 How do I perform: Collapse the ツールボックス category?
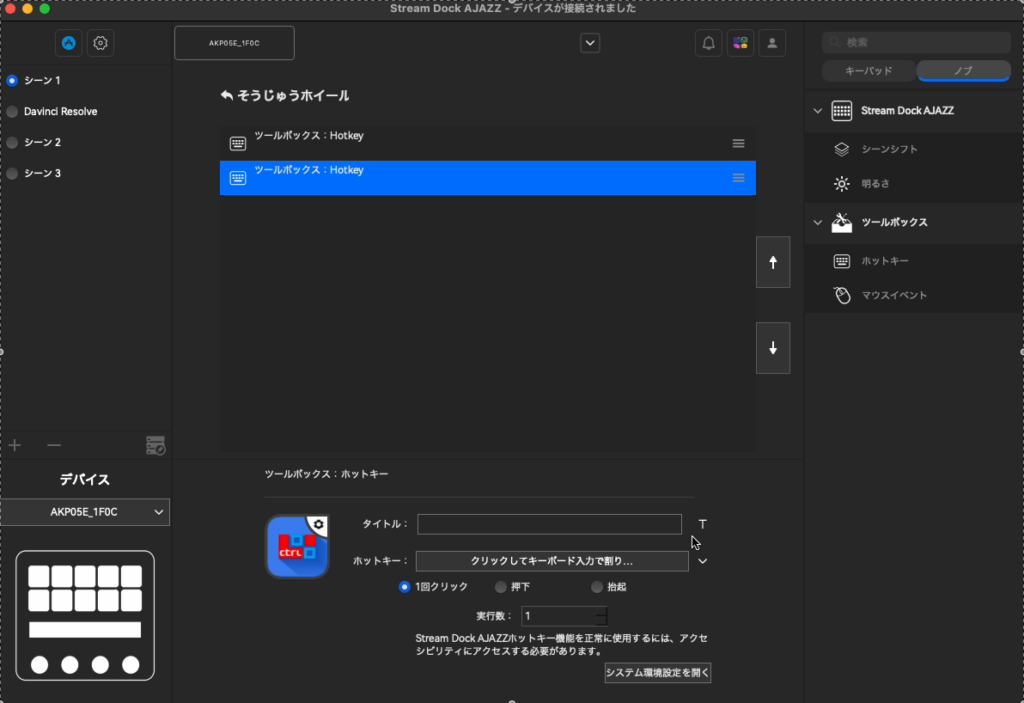[x=817, y=222]
